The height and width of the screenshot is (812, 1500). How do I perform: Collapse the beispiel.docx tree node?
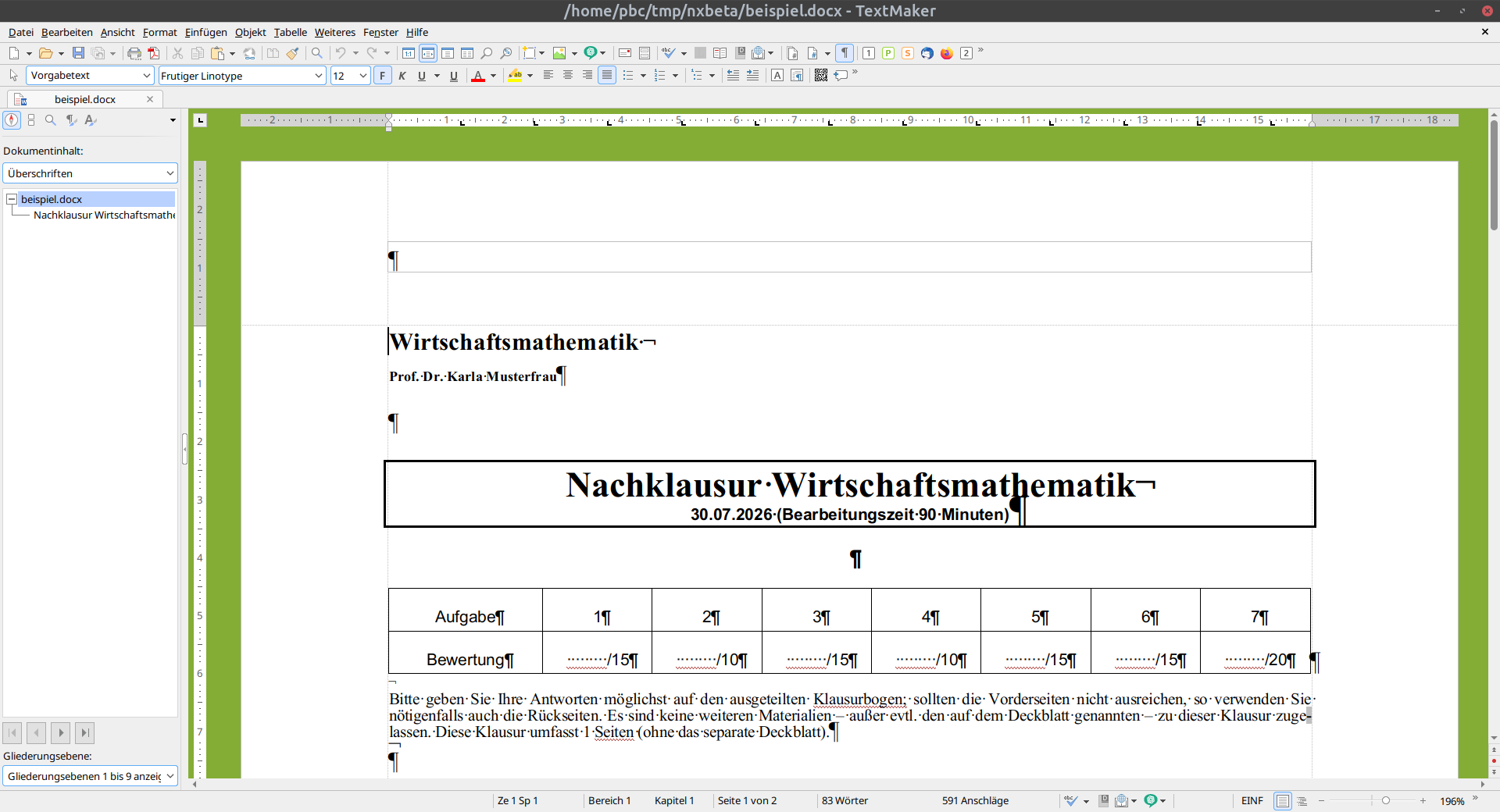[12, 200]
